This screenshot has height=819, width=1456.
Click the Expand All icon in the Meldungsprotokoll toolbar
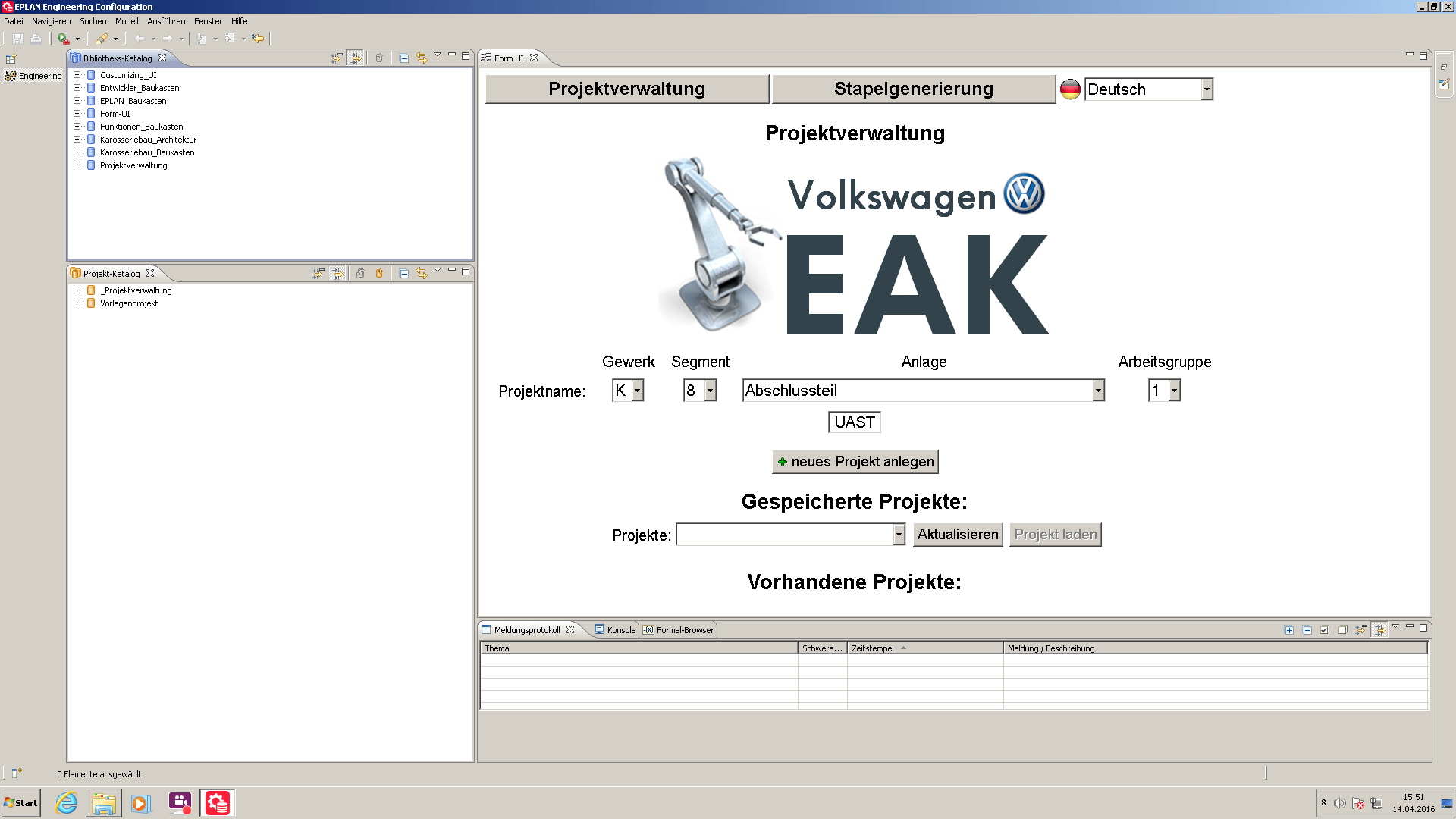click(1289, 630)
